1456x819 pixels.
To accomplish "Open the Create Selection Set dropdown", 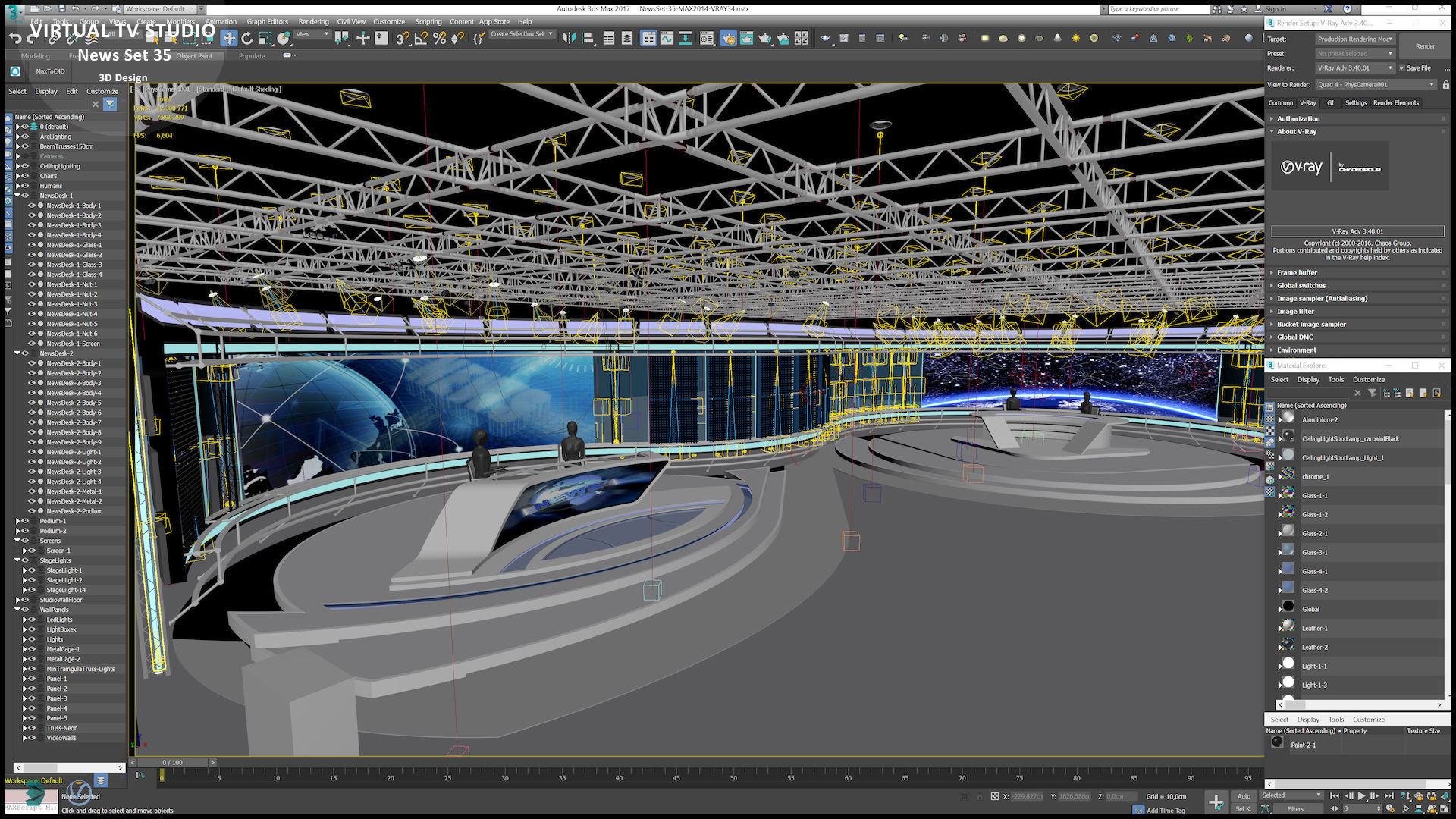I will point(522,34).
